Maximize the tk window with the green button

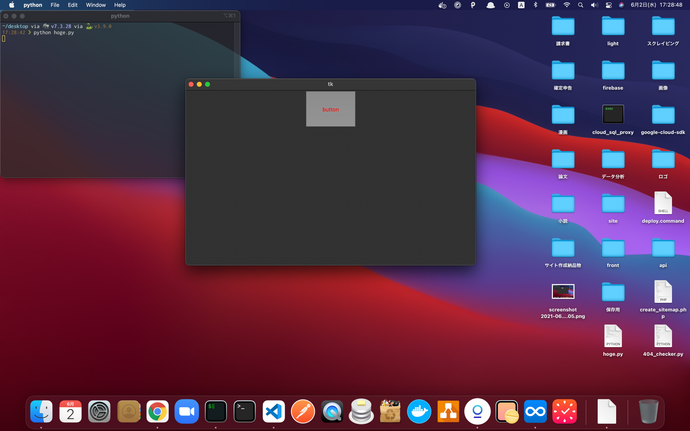pyautogui.click(x=208, y=84)
